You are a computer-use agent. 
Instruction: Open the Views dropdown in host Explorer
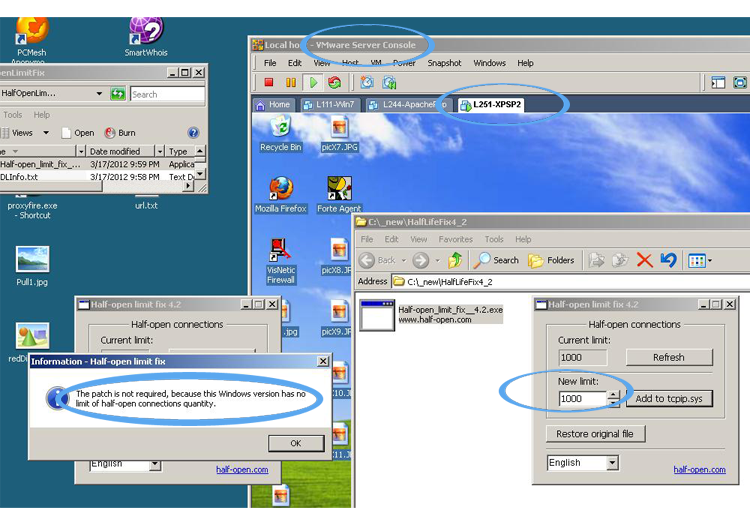click(x=46, y=132)
